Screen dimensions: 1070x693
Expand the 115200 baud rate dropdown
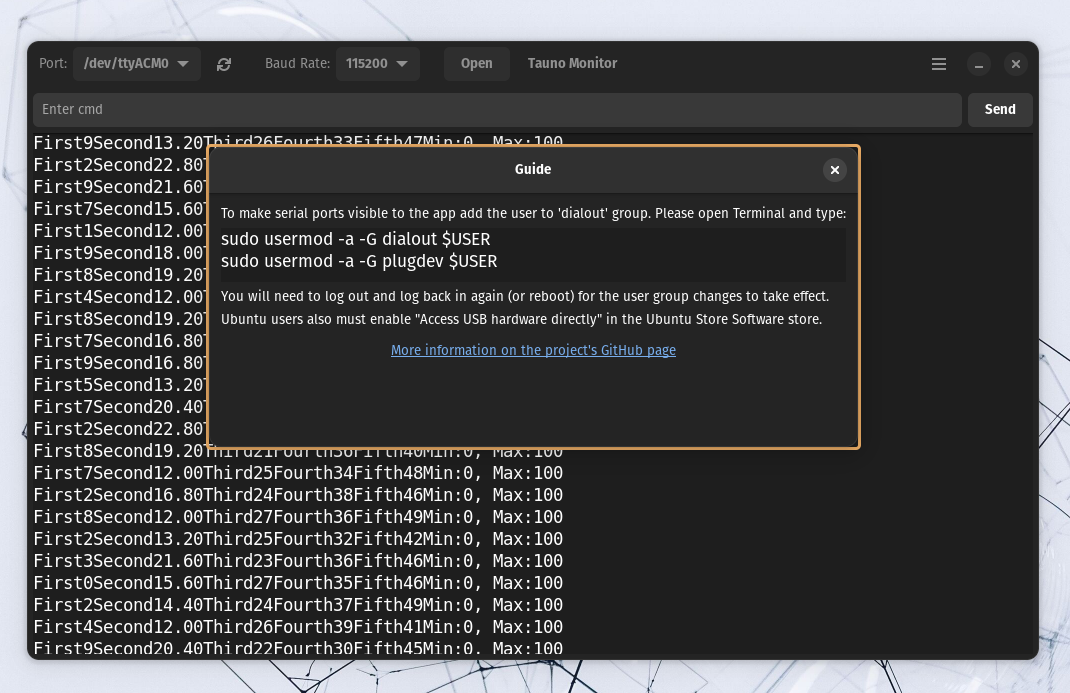[x=377, y=64]
